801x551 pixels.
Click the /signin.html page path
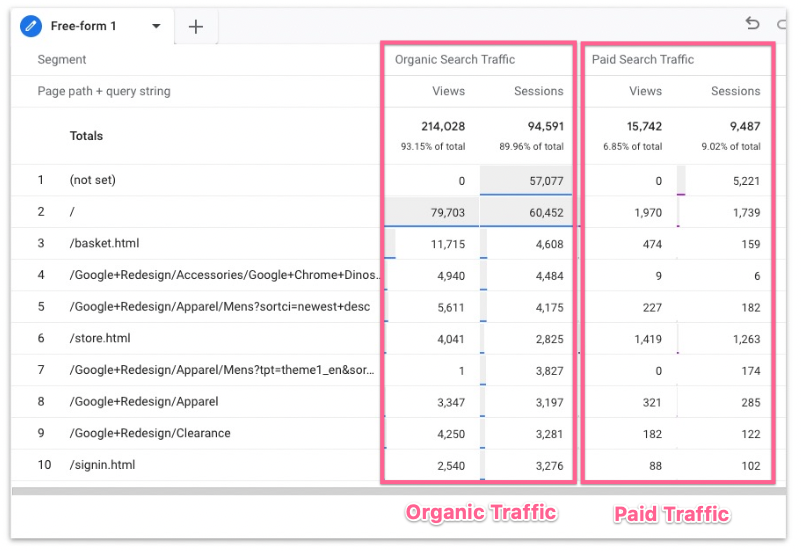point(102,465)
